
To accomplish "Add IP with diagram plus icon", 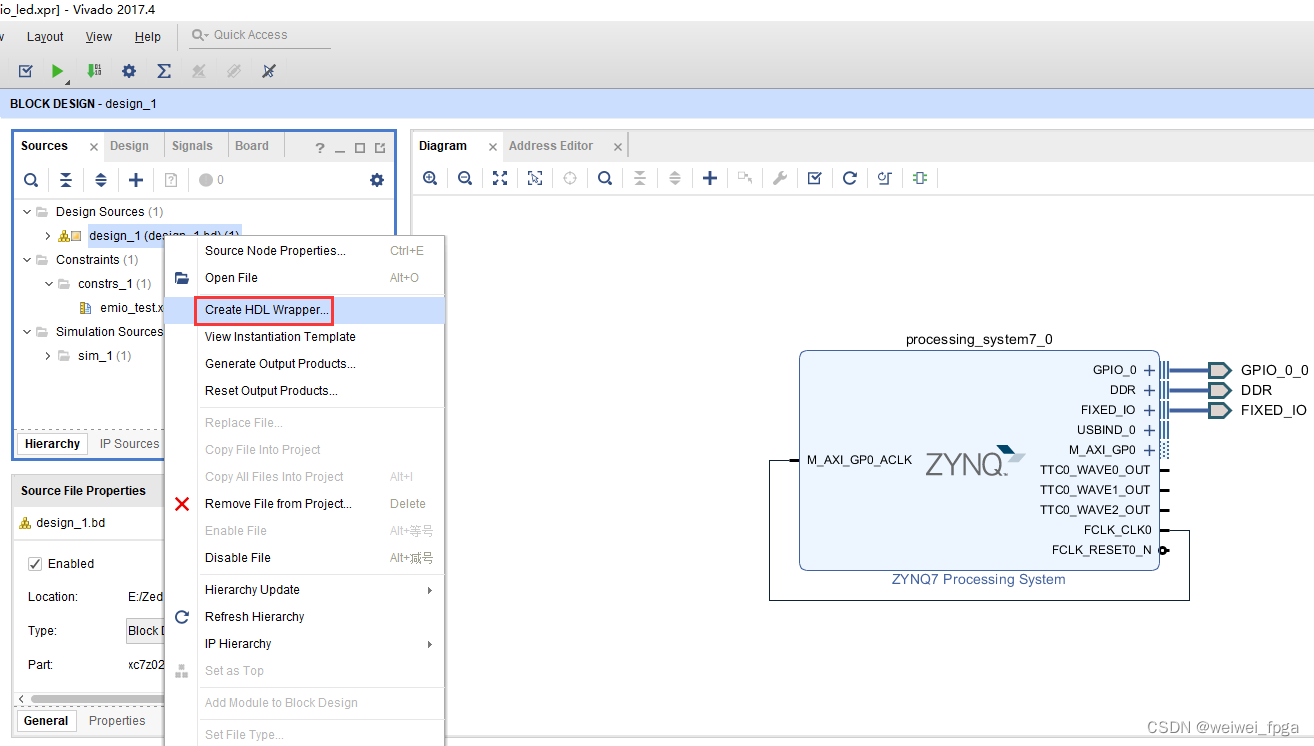I will [x=710, y=178].
